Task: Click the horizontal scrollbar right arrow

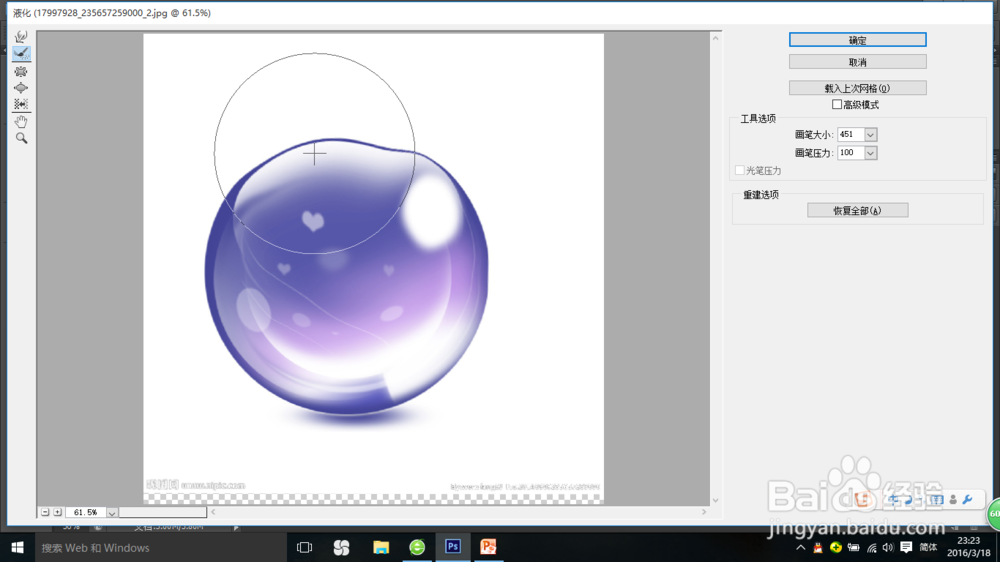Action: 704,512
